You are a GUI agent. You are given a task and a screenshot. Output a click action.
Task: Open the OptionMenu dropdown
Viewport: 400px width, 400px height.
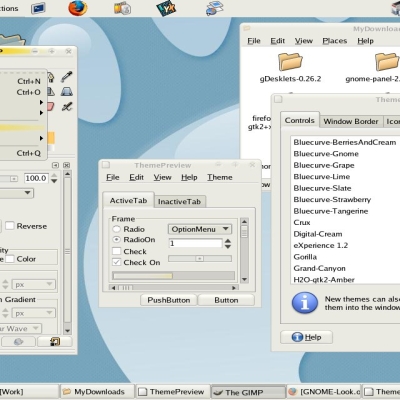tap(200, 229)
